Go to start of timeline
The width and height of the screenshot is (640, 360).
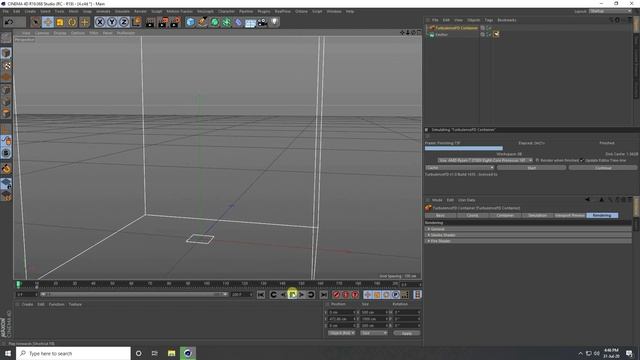coord(261,295)
